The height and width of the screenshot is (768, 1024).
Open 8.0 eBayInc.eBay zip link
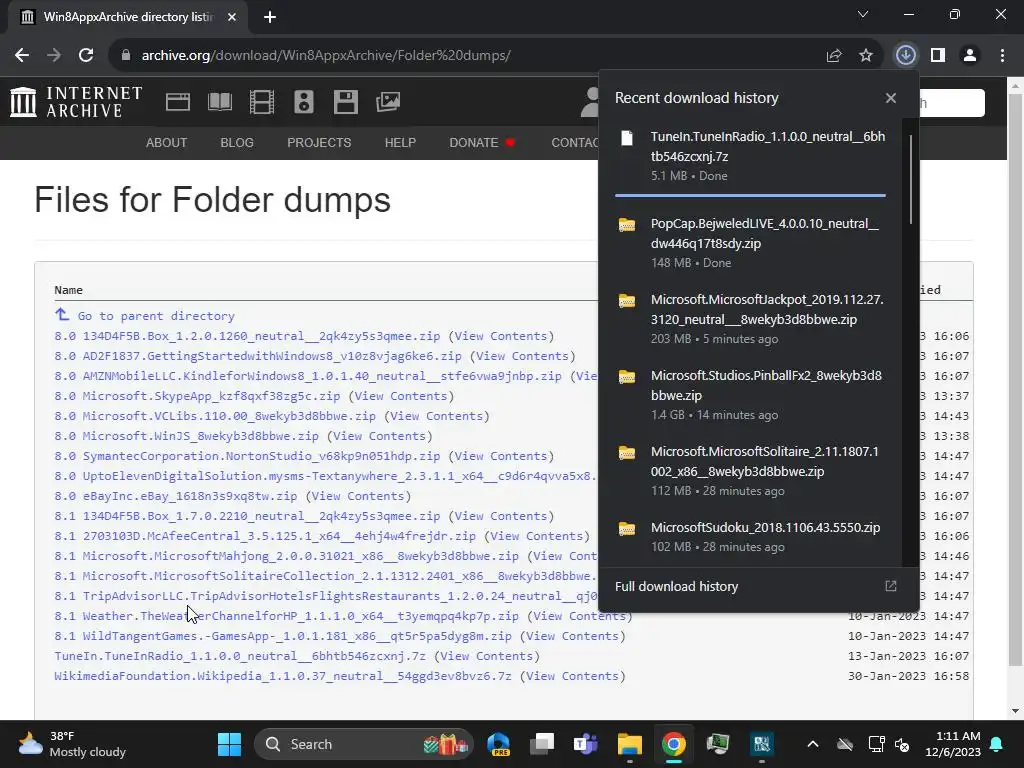(176, 496)
